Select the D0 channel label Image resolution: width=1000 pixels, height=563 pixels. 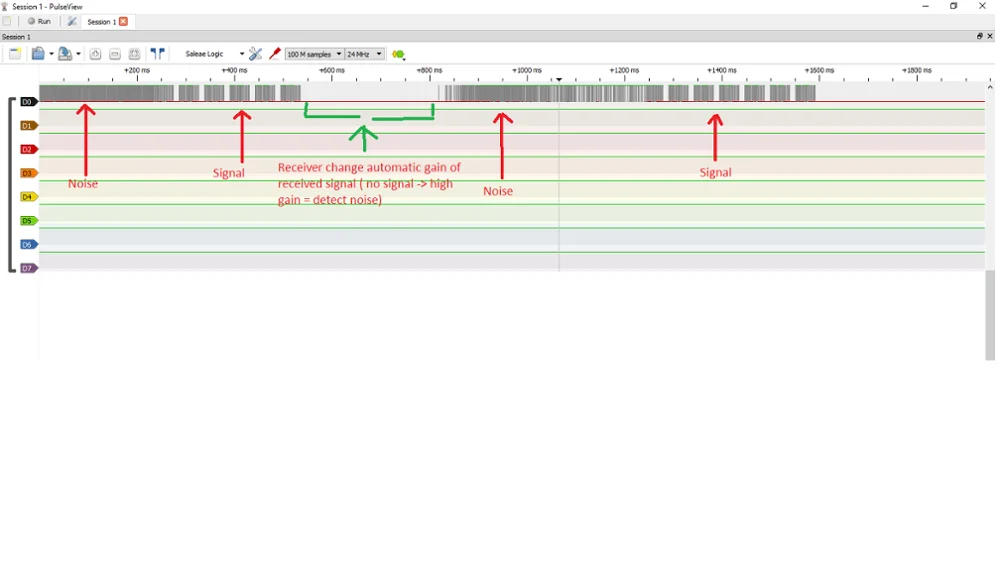(x=27, y=102)
